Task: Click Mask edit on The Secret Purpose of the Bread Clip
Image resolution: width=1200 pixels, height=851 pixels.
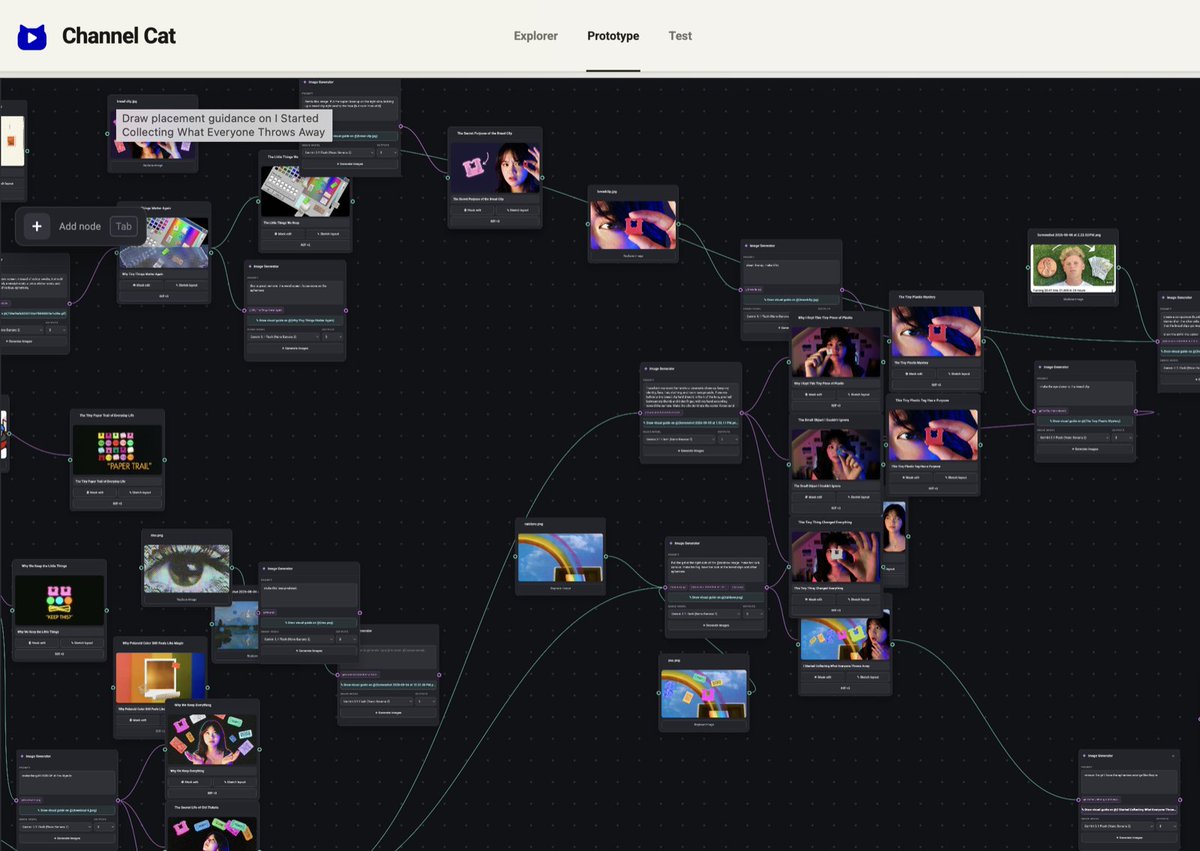Action: [x=472, y=210]
